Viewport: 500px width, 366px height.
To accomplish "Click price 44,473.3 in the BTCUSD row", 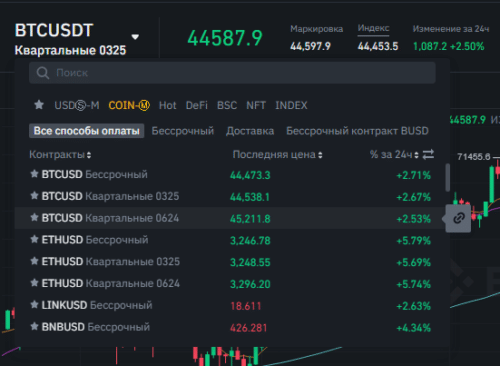I will [x=250, y=175].
